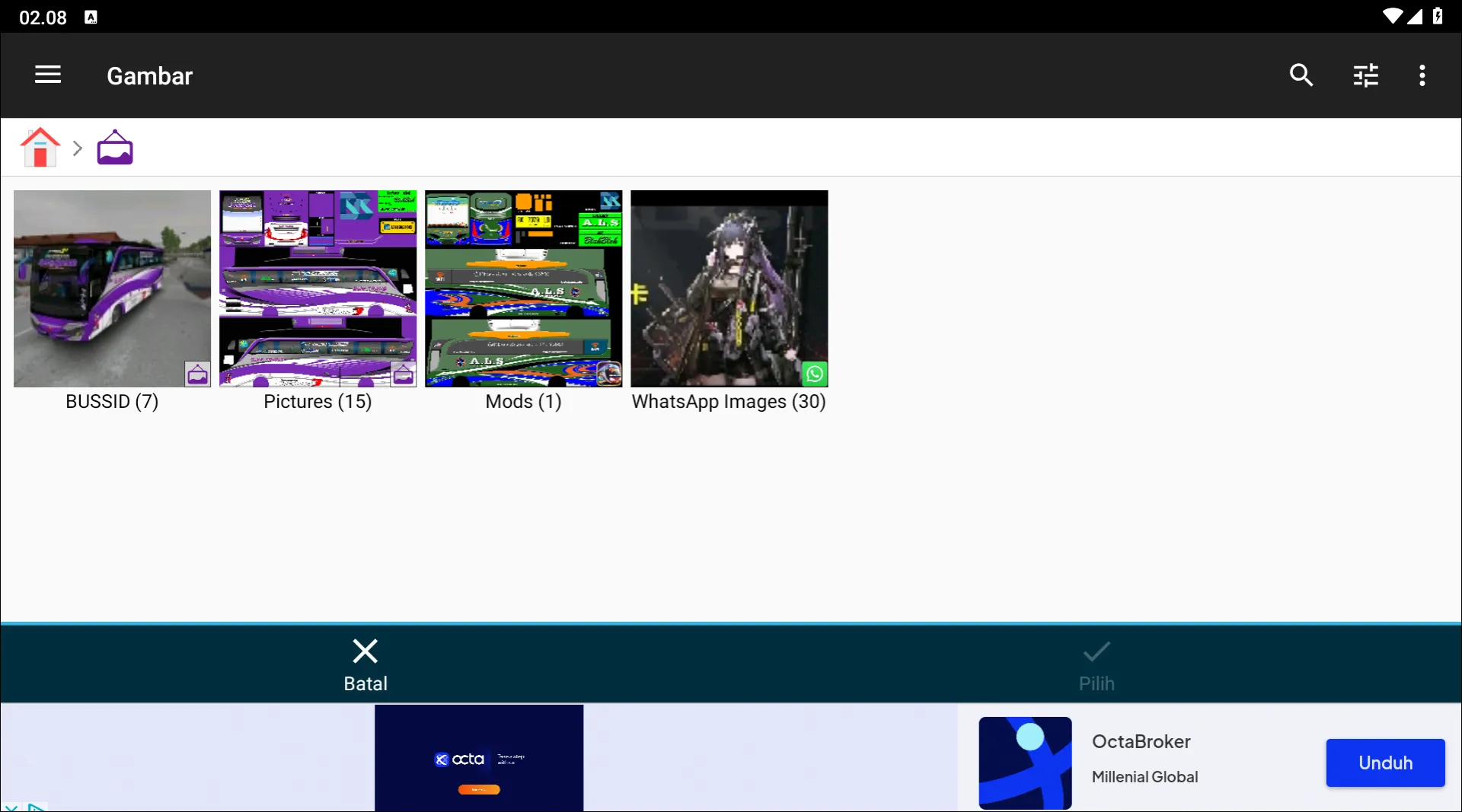Tap the WhatsApp badge on thumbnail

point(814,374)
